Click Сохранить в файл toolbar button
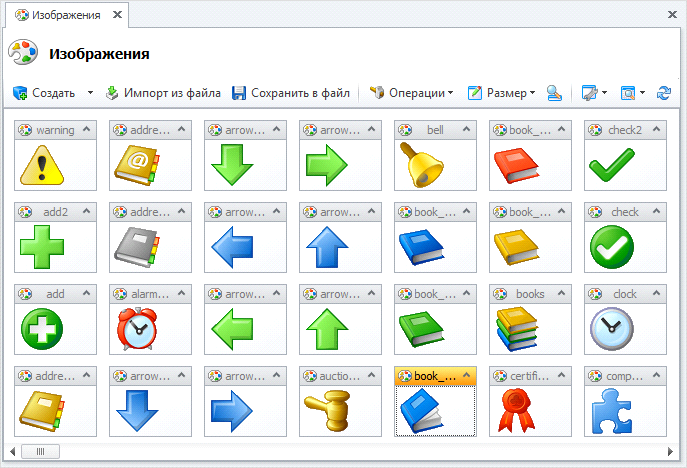Viewport: 687px width, 468px height. (291, 93)
